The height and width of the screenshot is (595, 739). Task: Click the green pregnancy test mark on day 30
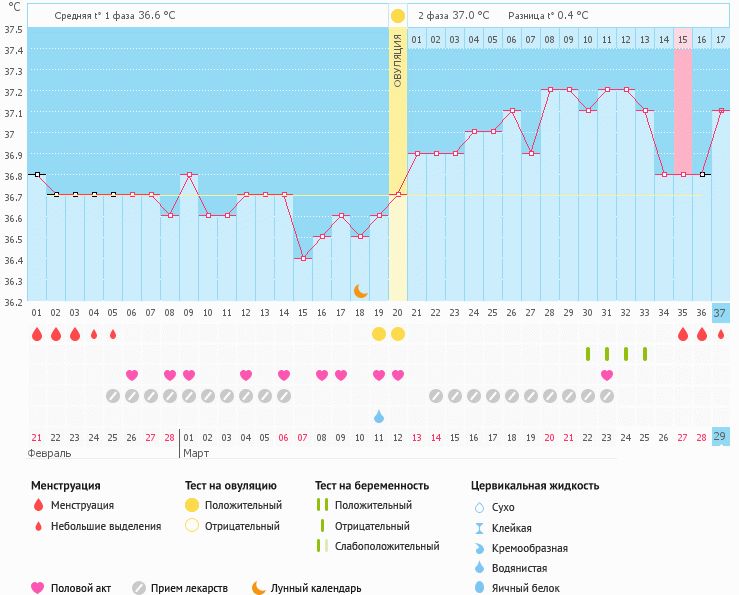click(x=588, y=354)
